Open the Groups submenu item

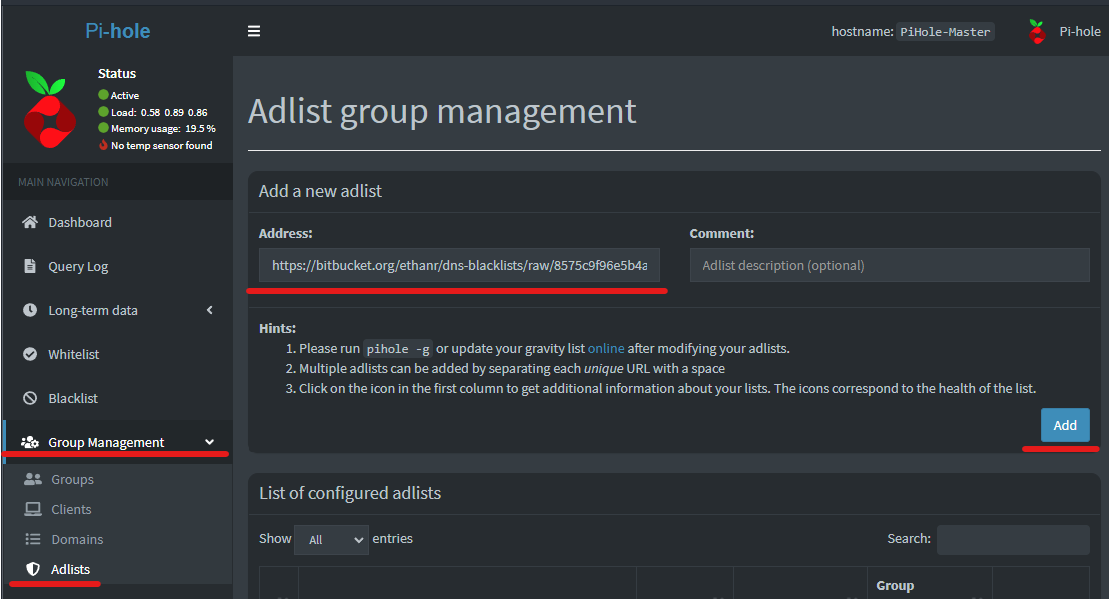[72, 479]
